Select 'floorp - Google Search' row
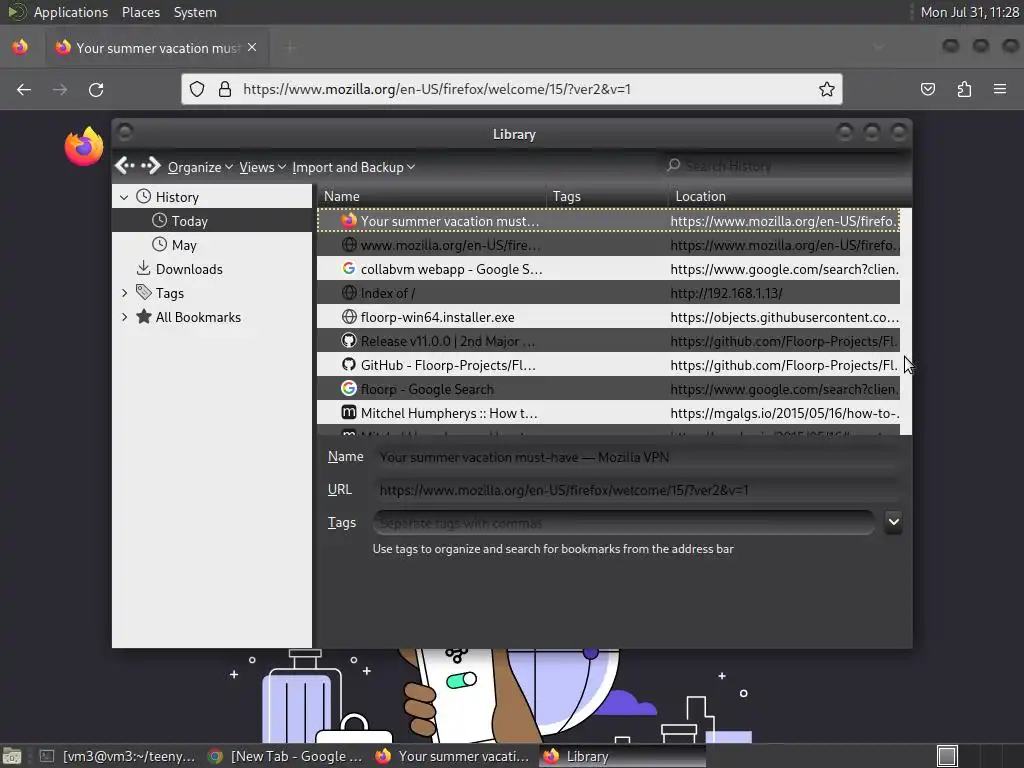Image resolution: width=1024 pixels, height=768 pixels. (608, 389)
